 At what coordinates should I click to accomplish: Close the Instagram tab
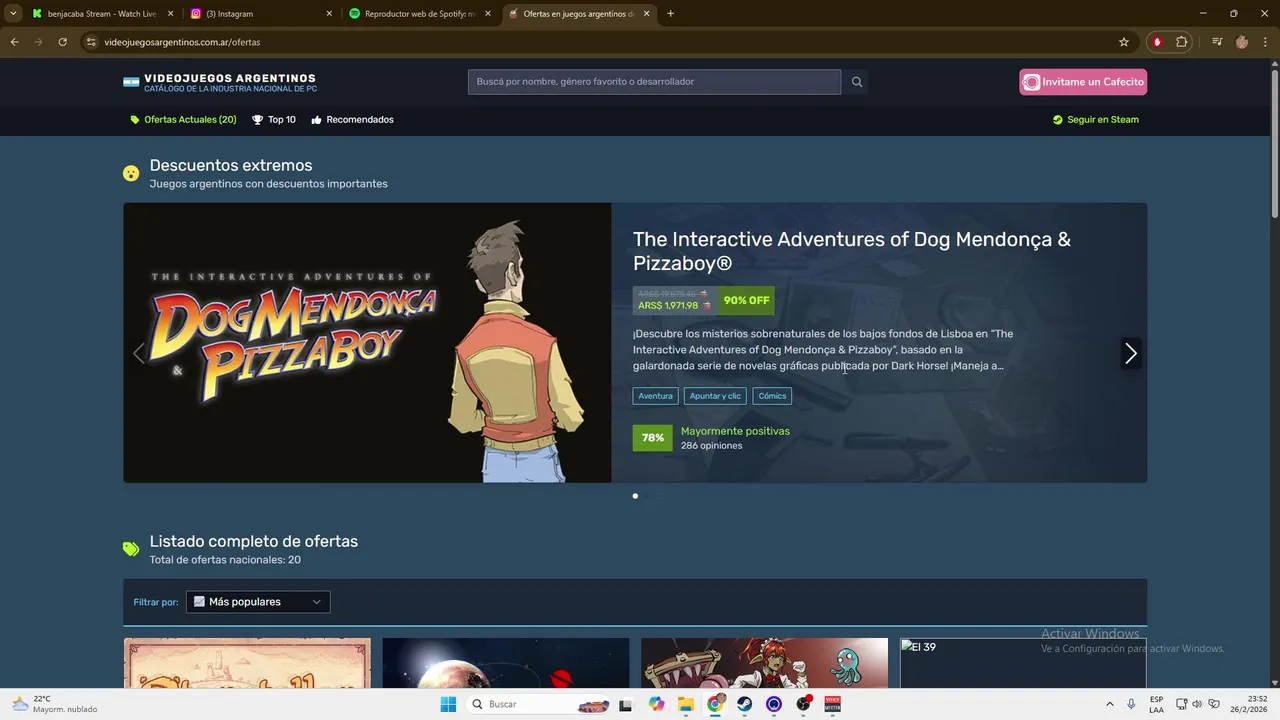point(329,14)
